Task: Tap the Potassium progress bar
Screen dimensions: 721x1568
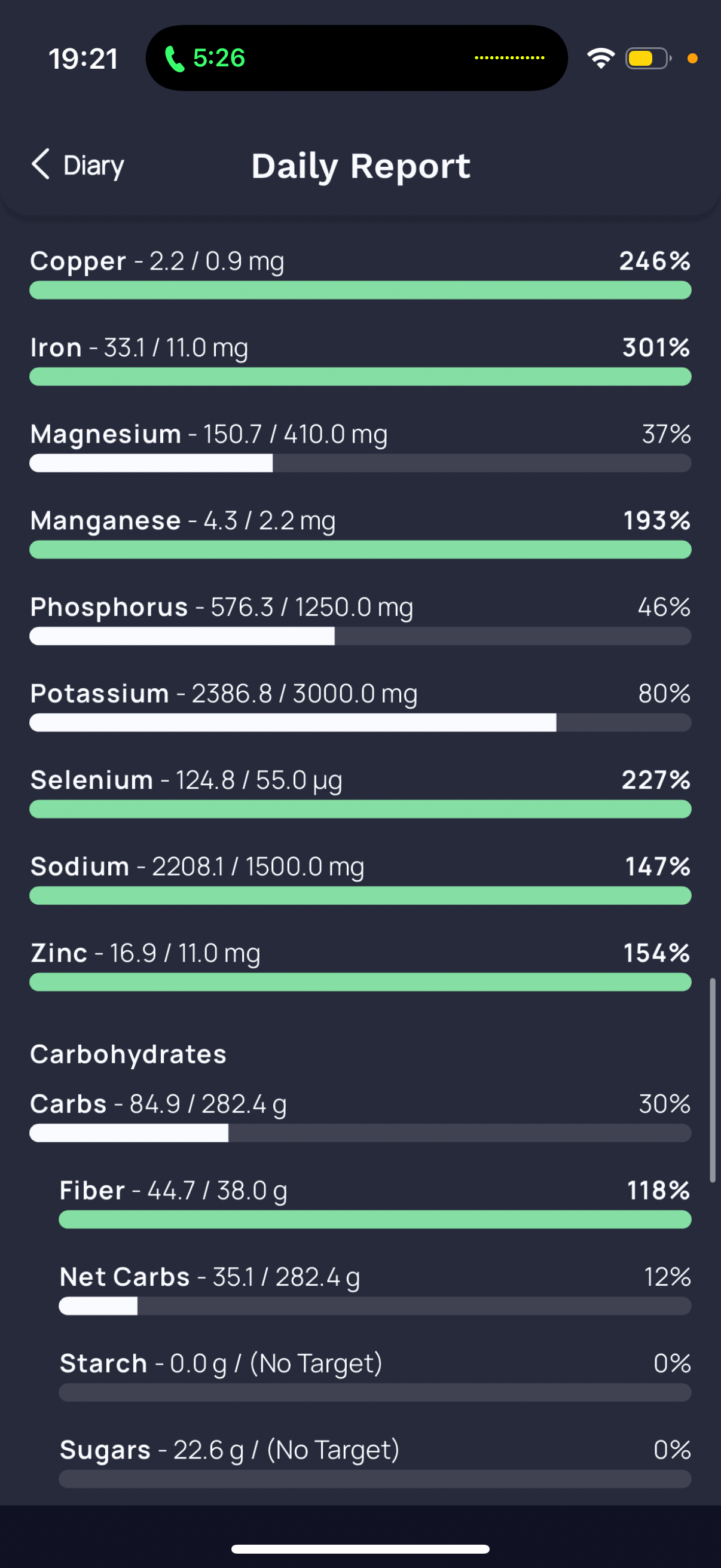Action: click(360, 722)
